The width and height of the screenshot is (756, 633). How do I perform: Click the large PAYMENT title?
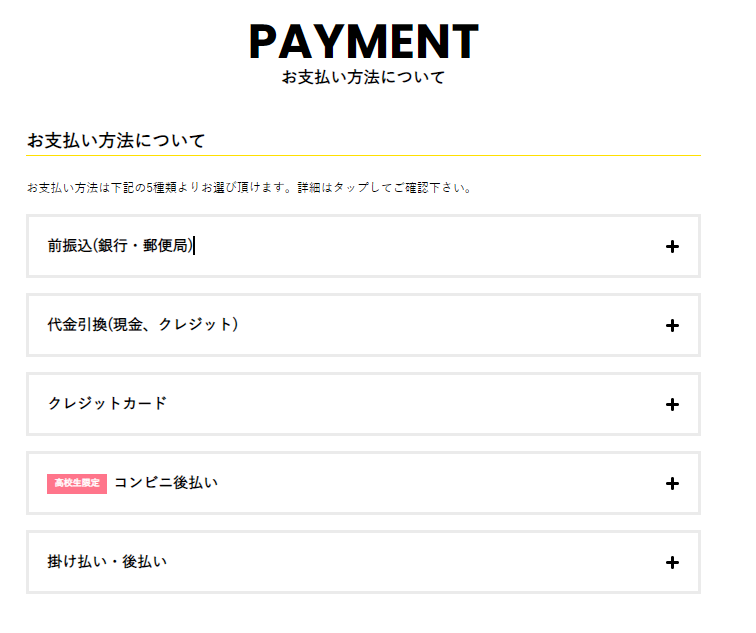[x=364, y=42]
